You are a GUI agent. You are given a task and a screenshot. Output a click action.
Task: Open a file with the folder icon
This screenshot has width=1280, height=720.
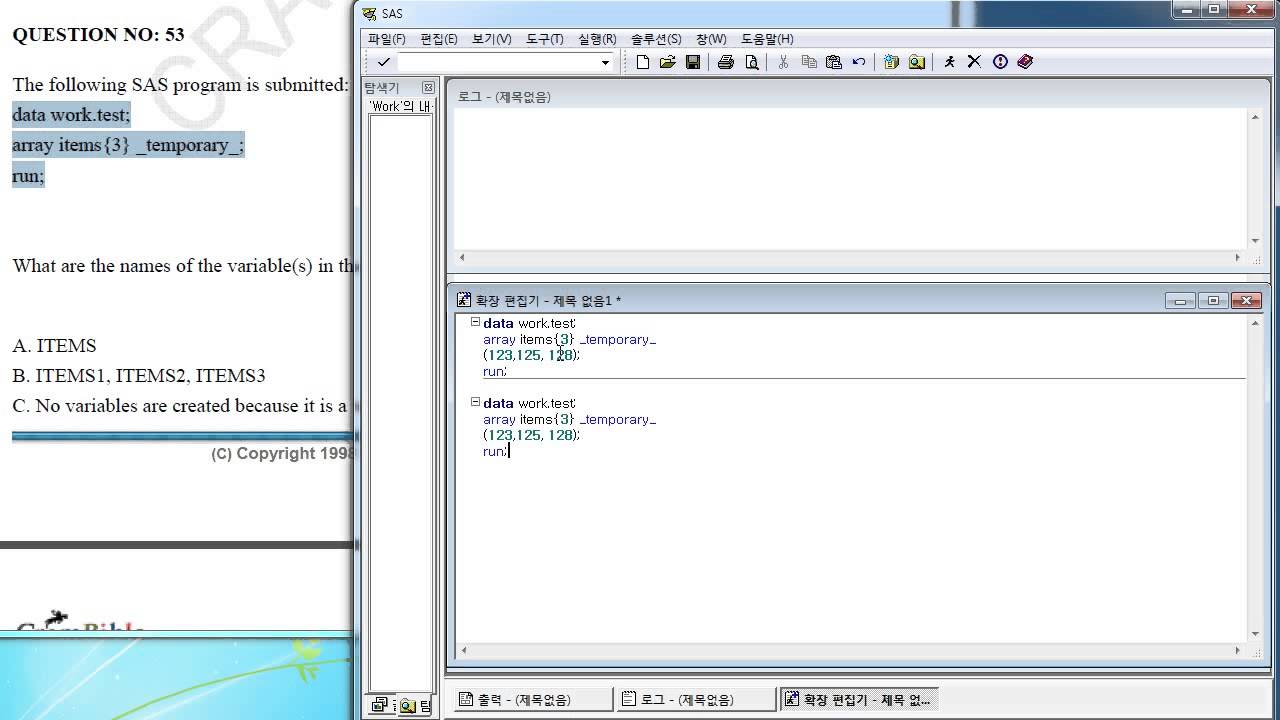tap(667, 62)
